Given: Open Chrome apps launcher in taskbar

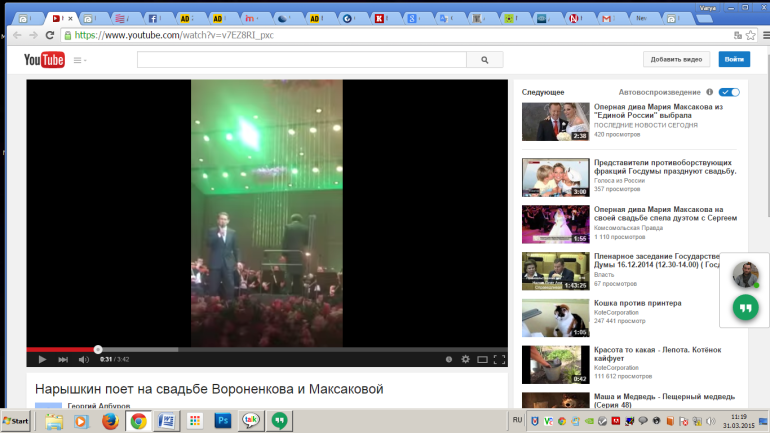Looking at the screenshot, I should click(195, 421).
